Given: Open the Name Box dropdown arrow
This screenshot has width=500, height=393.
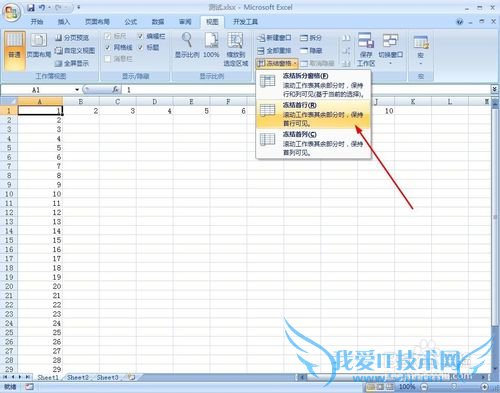Looking at the screenshot, I should 77,90.
